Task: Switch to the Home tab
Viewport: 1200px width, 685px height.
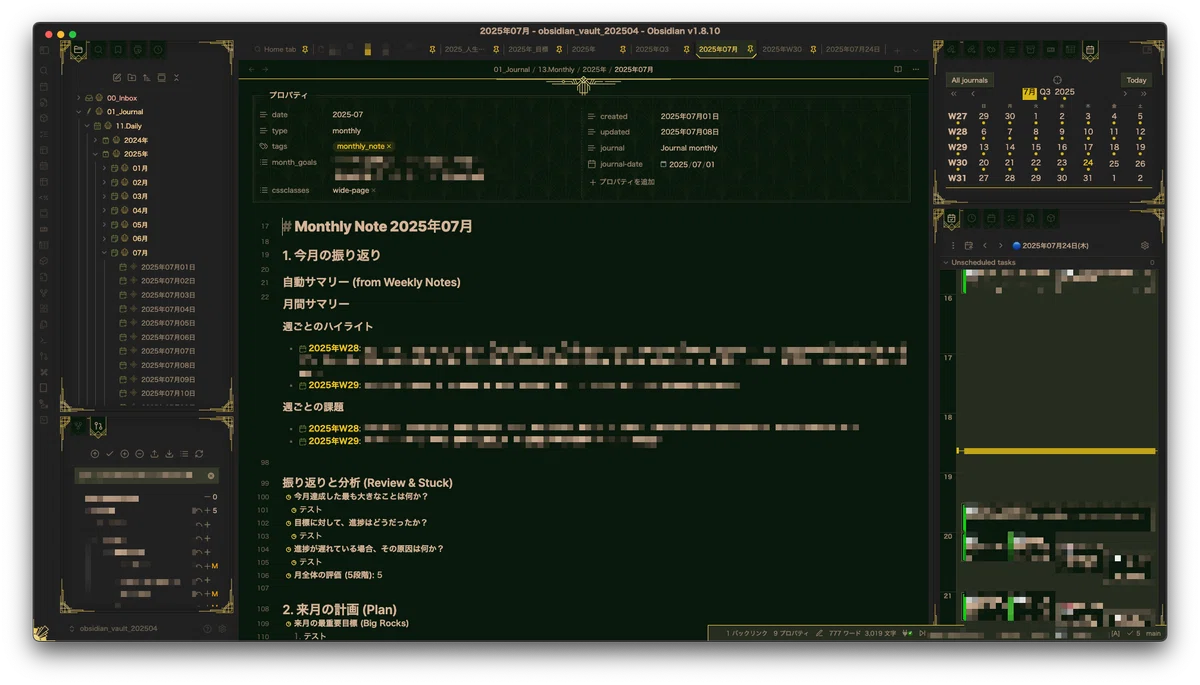Action: (279, 49)
